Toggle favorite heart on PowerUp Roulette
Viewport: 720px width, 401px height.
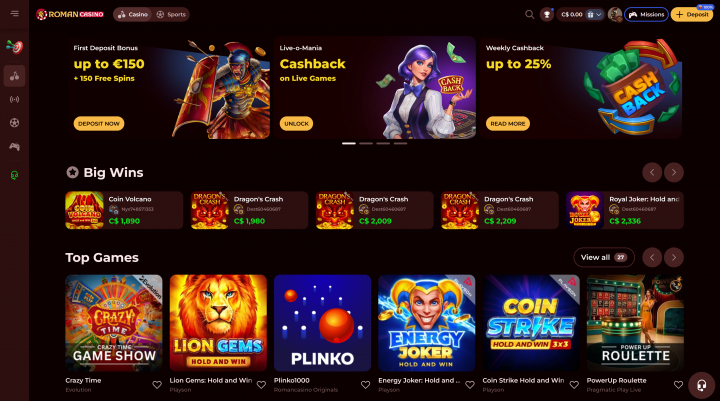[678, 385]
